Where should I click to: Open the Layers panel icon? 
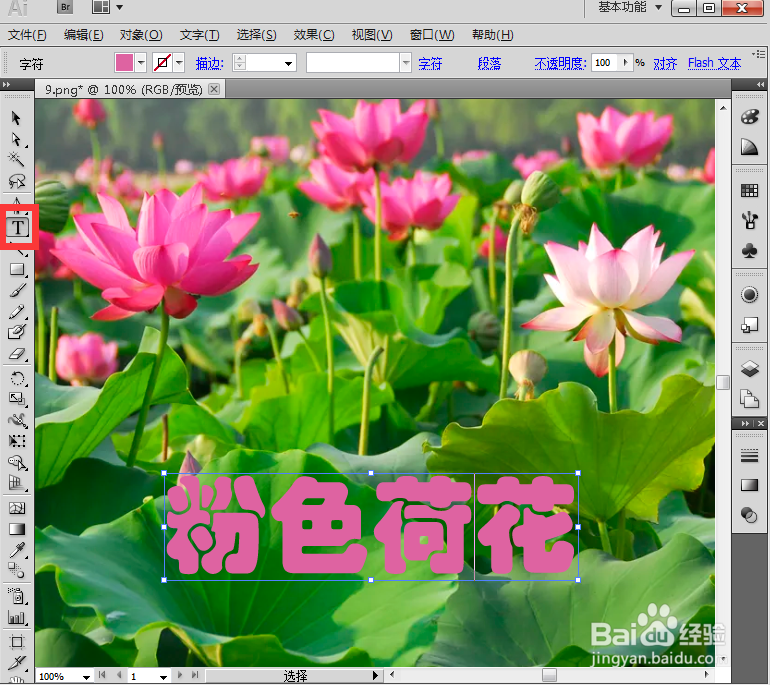pos(749,368)
